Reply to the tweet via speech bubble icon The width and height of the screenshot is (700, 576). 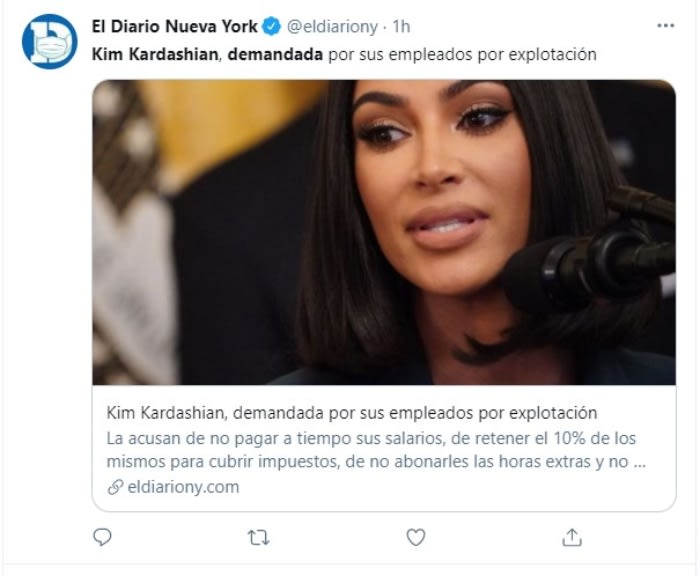(102, 537)
